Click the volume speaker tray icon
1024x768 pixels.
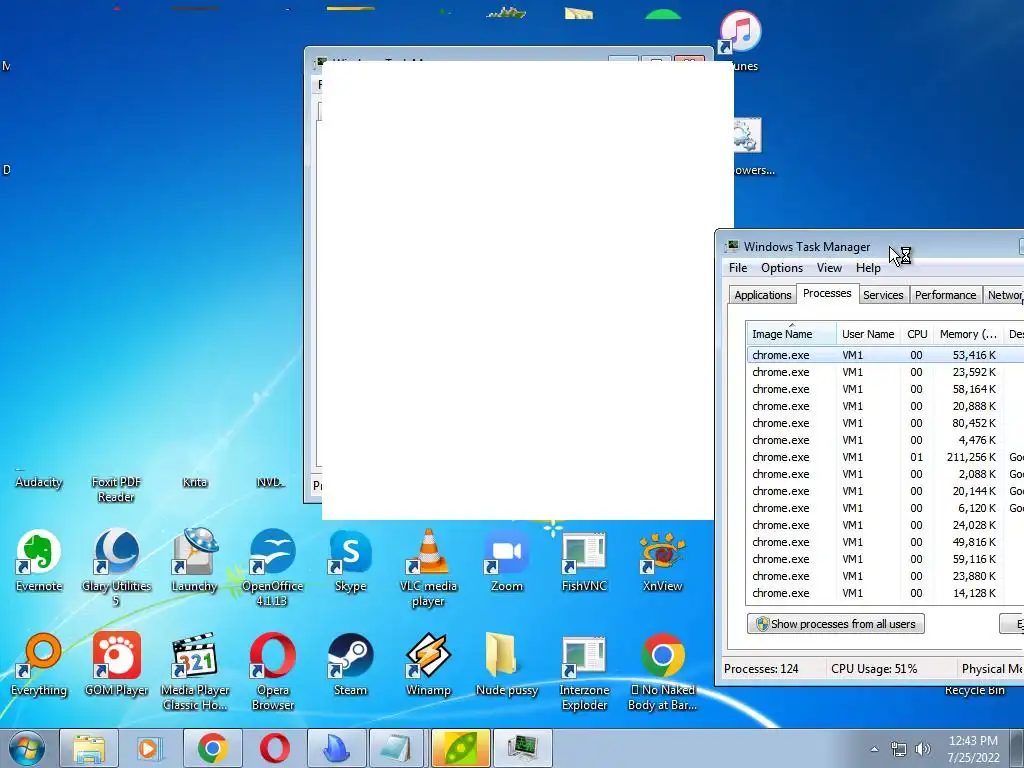tap(923, 749)
